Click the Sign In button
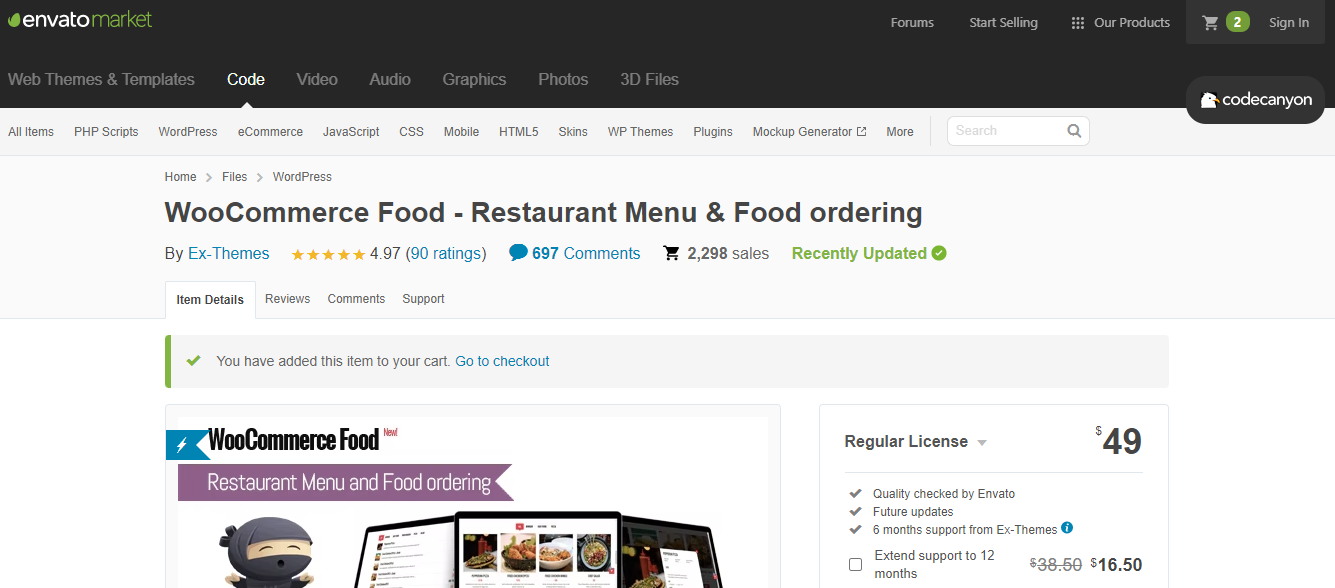The width and height of the screenshot is (1335, 588). pos(1289,23)
